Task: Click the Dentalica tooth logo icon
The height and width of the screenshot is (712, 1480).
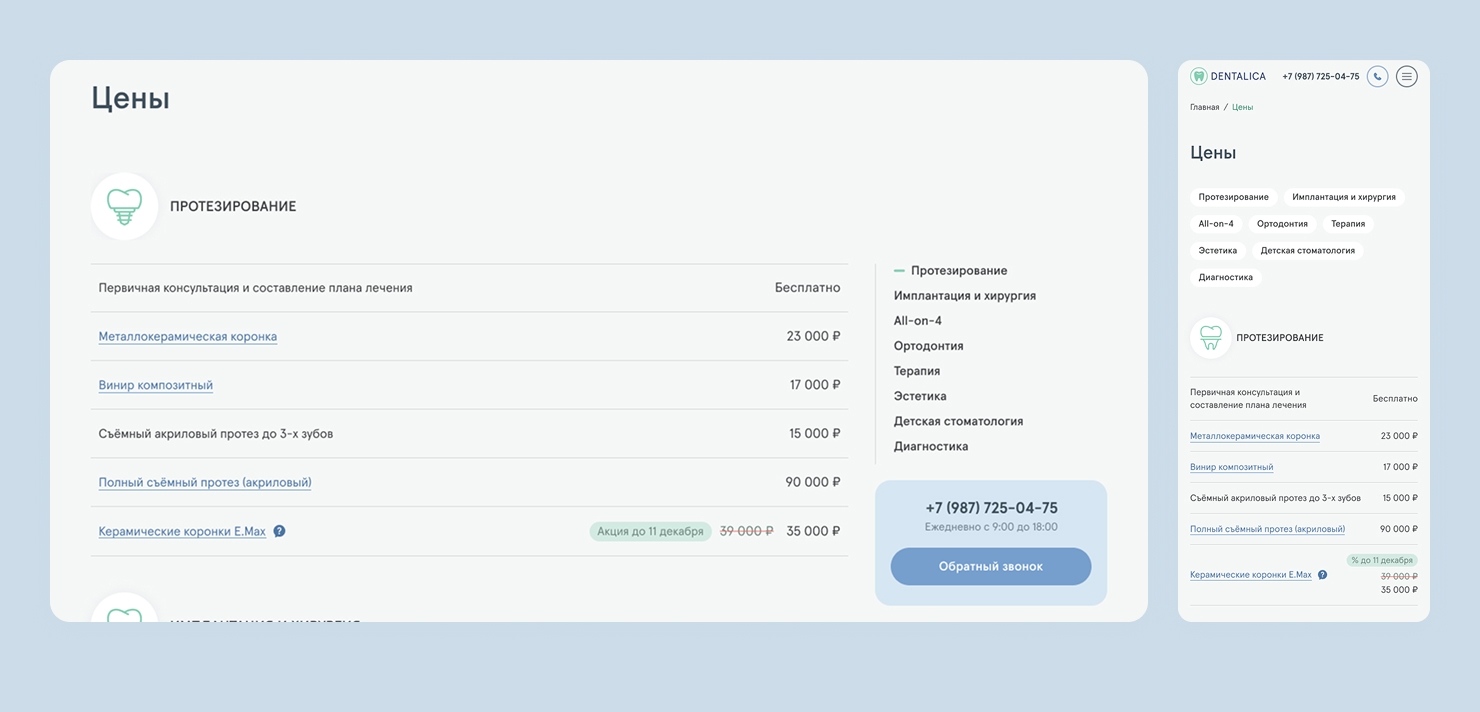Action: 1198,76
